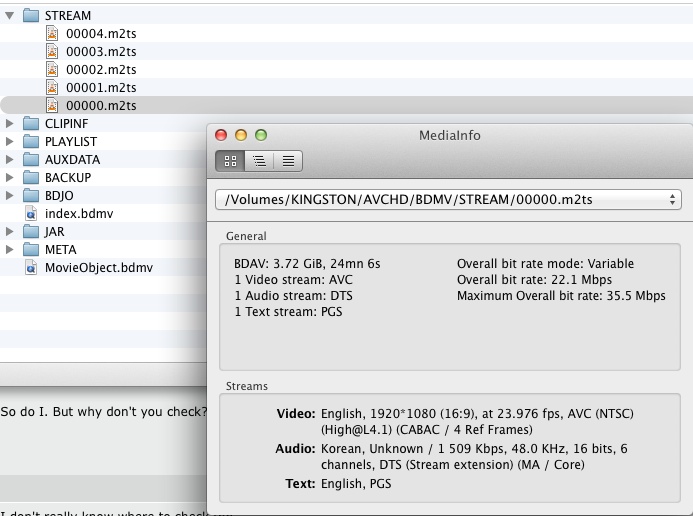Viewport: 693px width, 516px height.
Task: Expand the PLAYLIST folder
Action: [10, 142]
